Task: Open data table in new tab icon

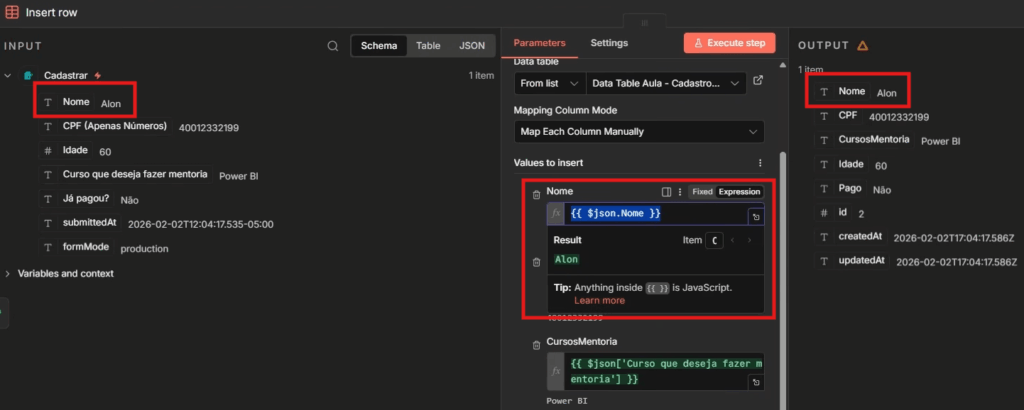Action: pos(758,80)
